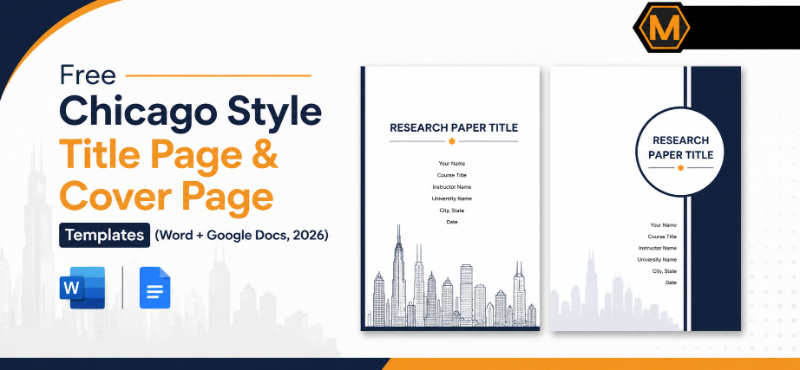The image size is (800, 370).
Task: Click the dark Templates badge
Action: click(105, 235)
